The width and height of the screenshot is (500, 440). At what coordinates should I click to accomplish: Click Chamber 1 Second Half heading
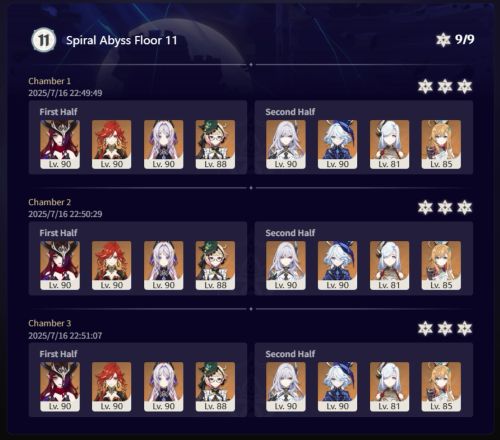tap(290, 112)
